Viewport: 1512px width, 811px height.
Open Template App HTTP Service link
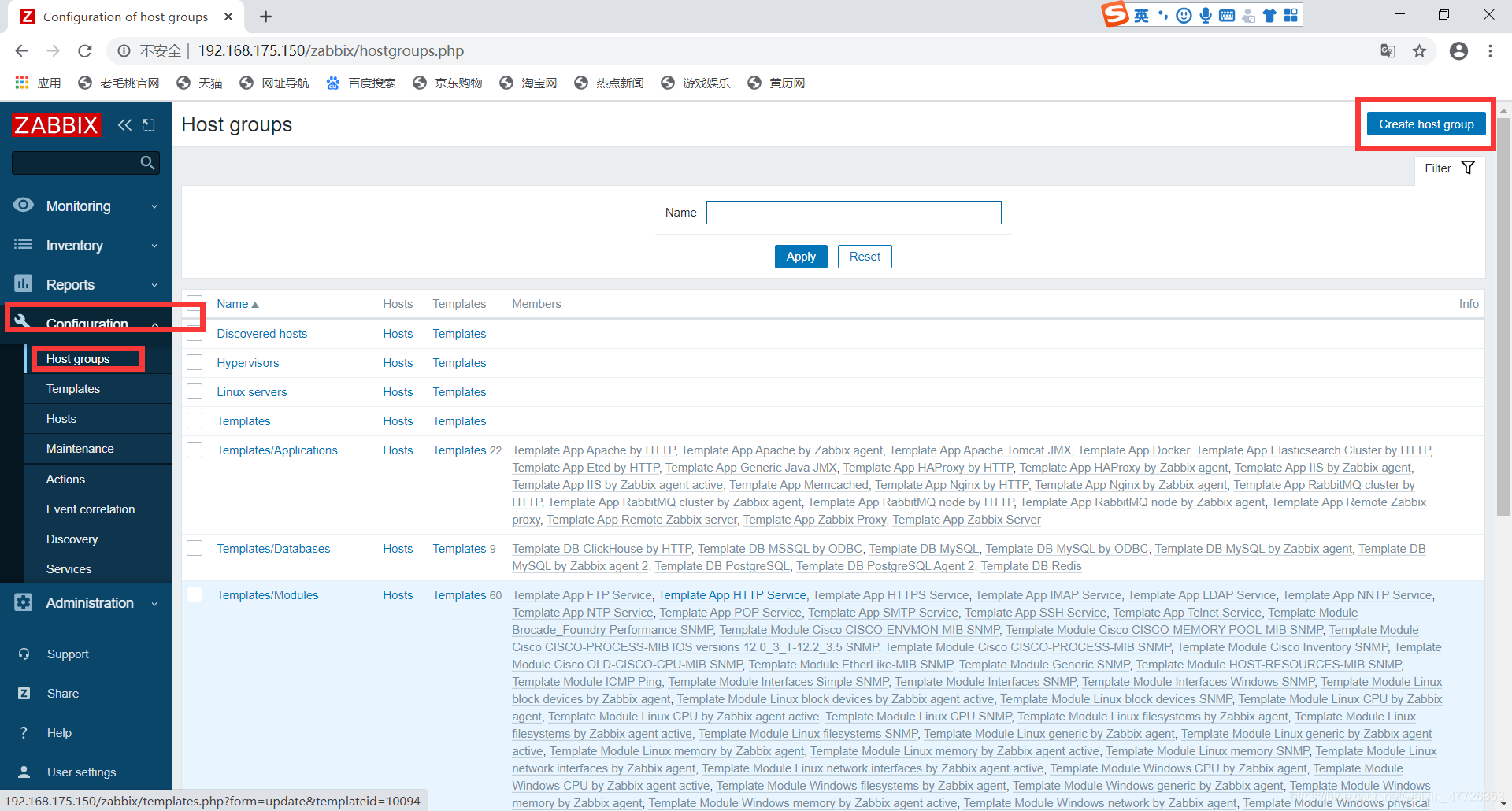[732, 595]
